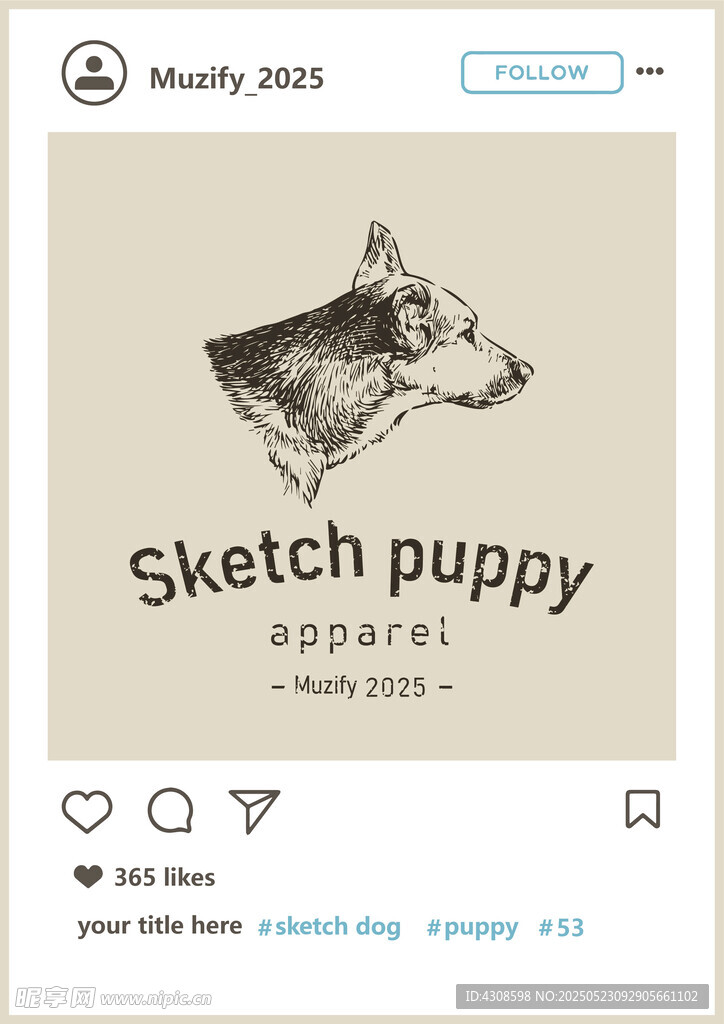
Task: Click the 'Muzify 2025' tagline in the image
Action: coord(361,686)
